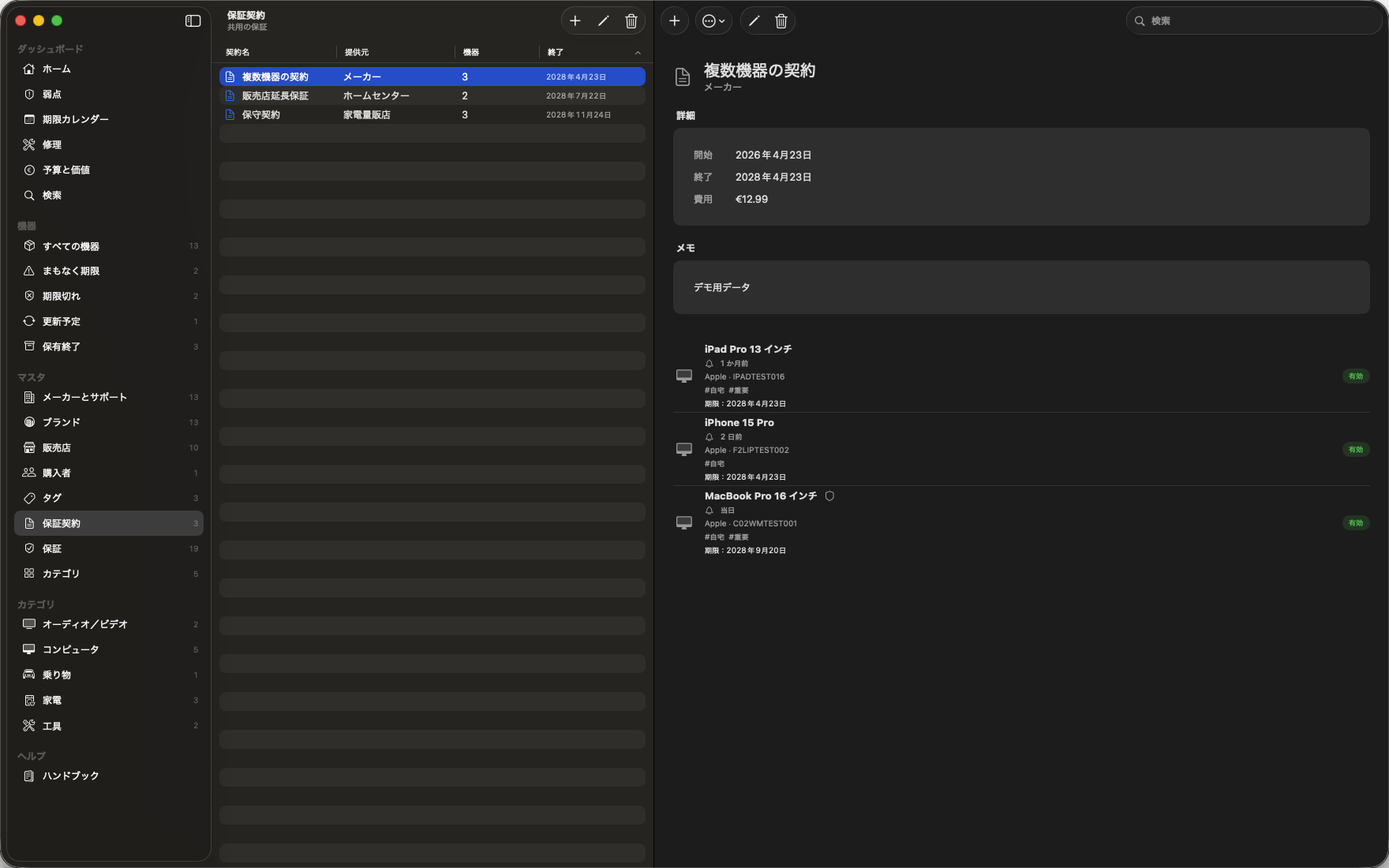
Task: Sort list by 提供元 column header
Action: click(x=357, y=53)
